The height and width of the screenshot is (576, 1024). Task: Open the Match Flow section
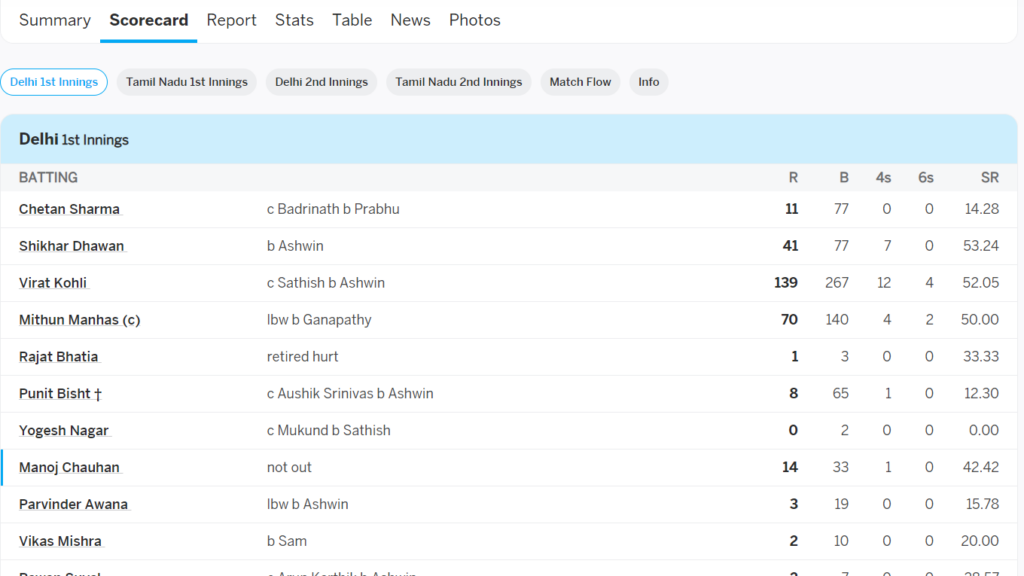coord(580,82)
